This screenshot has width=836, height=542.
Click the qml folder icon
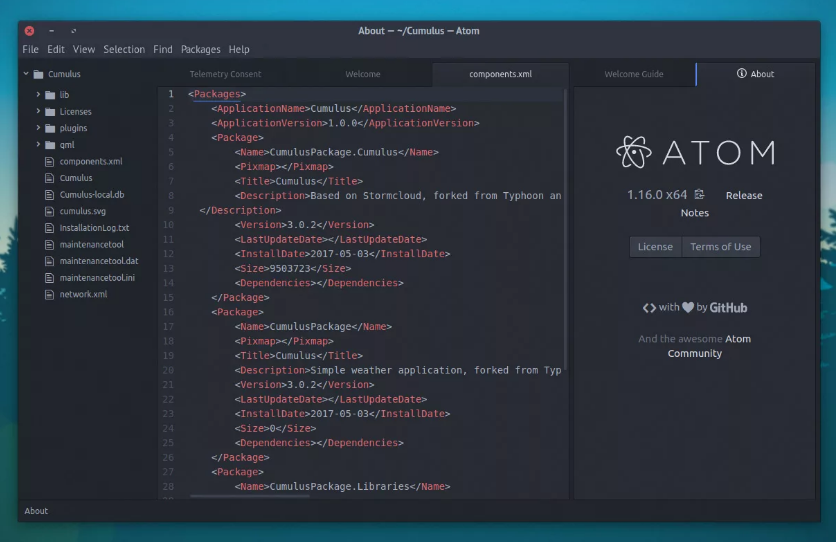click(50, 145)
